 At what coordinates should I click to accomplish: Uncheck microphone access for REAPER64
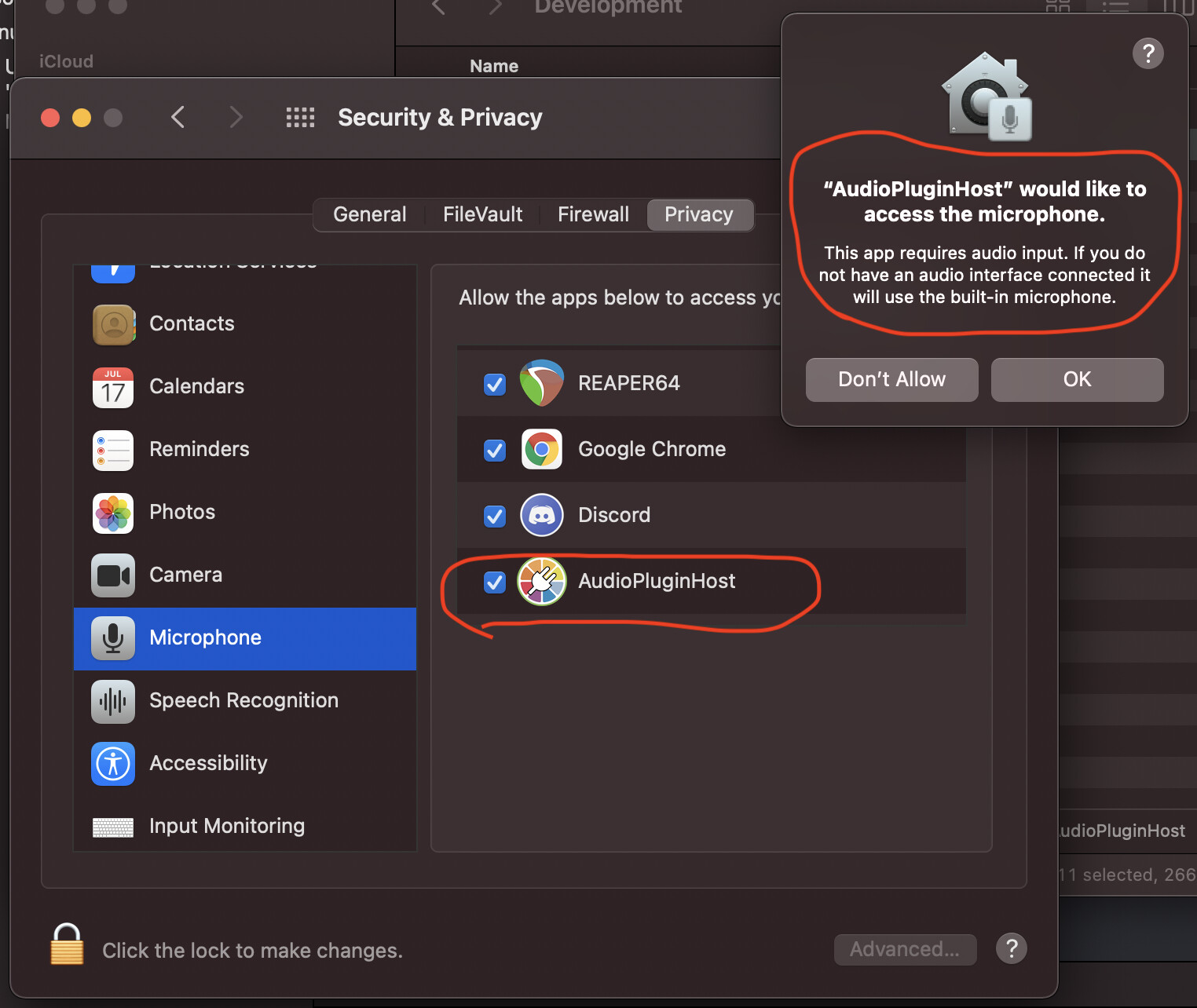tap(495, 385)
